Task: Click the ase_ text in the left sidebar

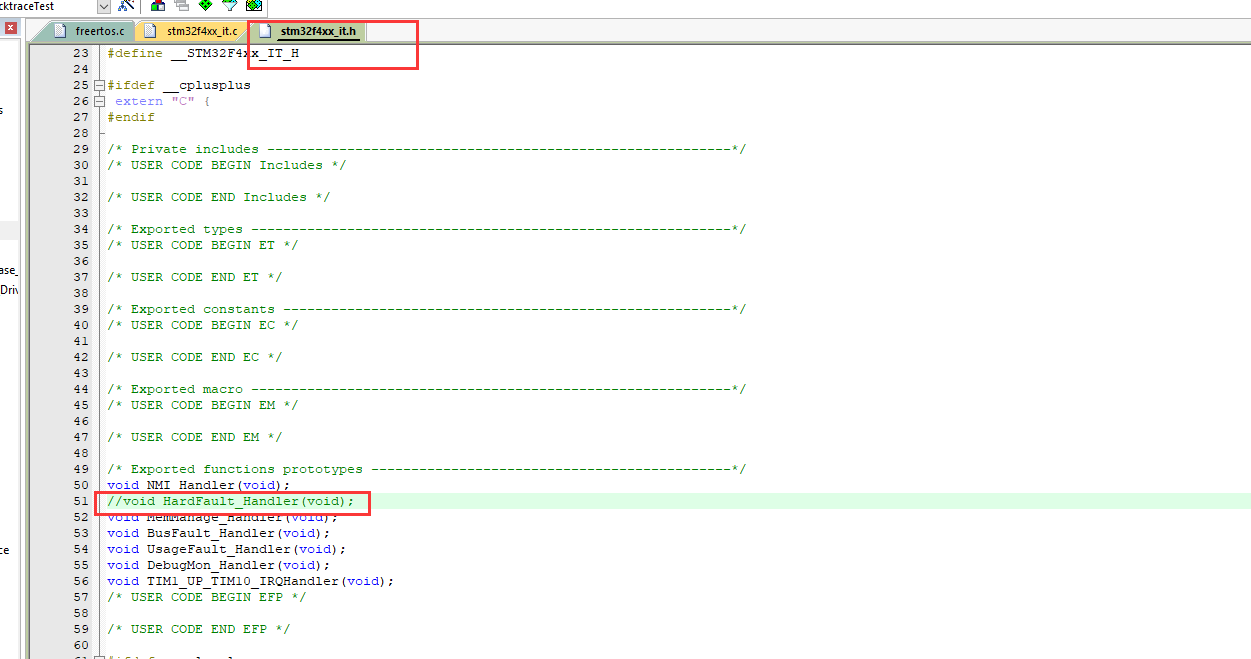Action: pos(8,270)
